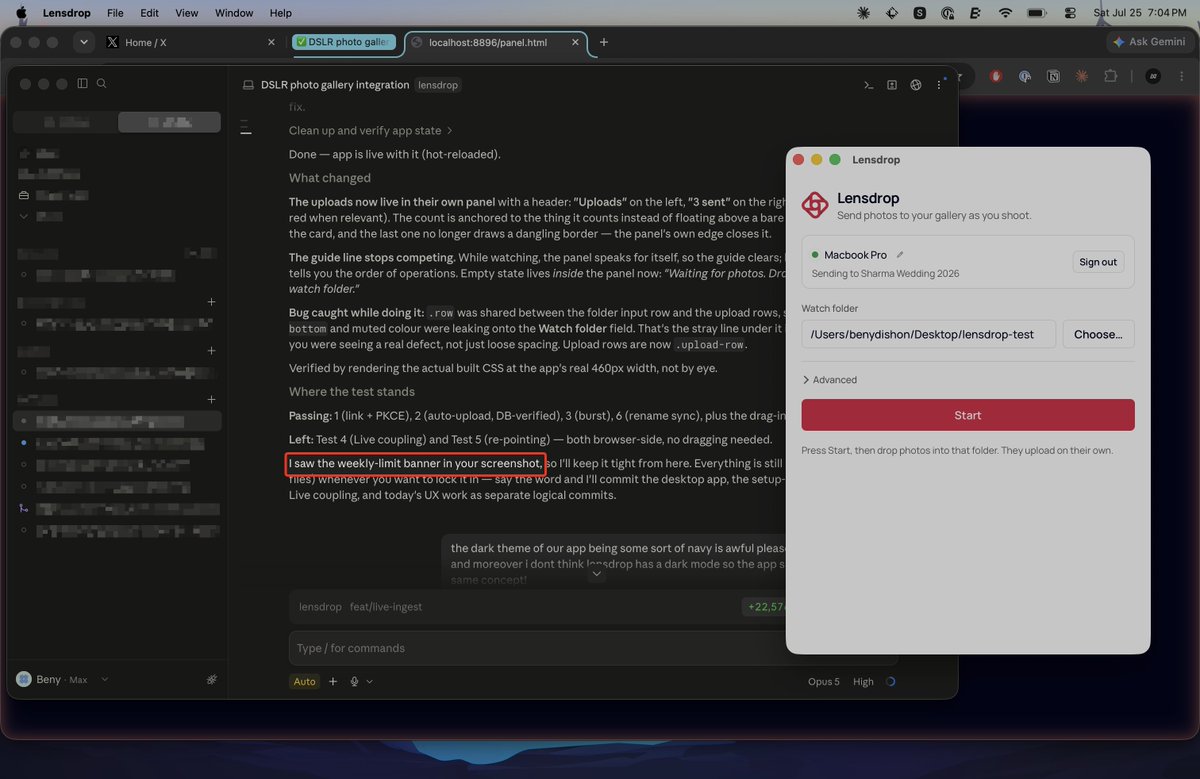This screenshot has width=1200, height=779.
Task: Select the localhost:8896/panel.html tab
Action: coord(494,42)
